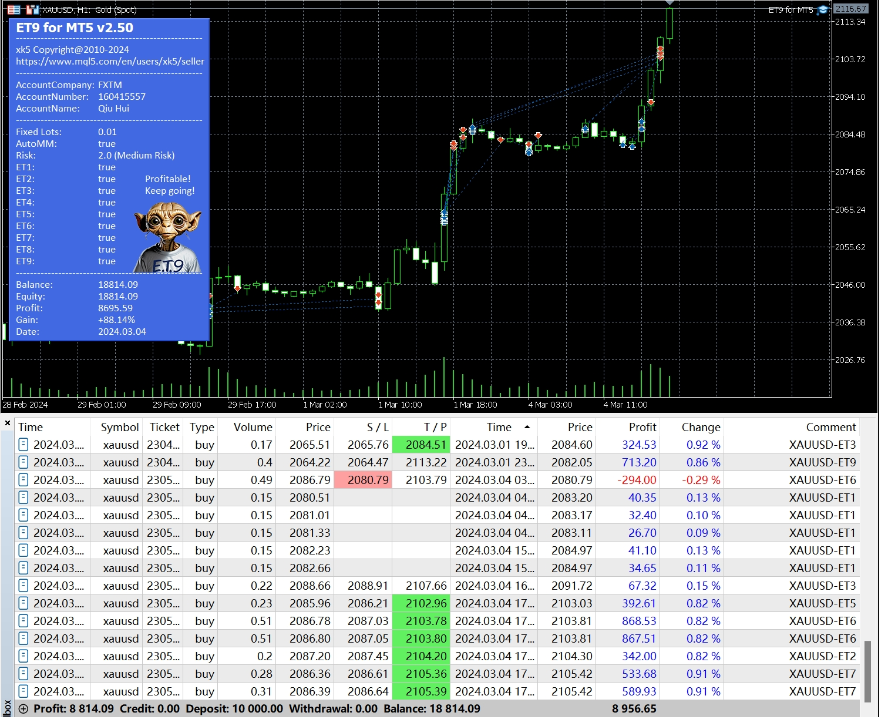Click the 1 Mar 18:00 time axis label
The image size is (879, 717).
click(x=475, y=405)
